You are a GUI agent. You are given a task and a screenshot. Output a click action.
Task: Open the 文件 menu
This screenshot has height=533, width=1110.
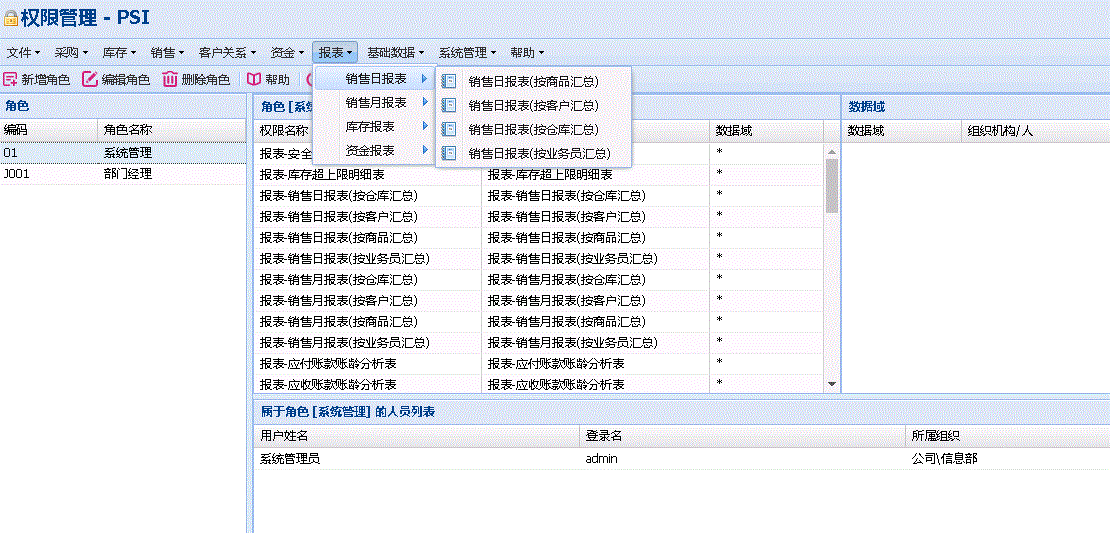click(x=23, y=52)
